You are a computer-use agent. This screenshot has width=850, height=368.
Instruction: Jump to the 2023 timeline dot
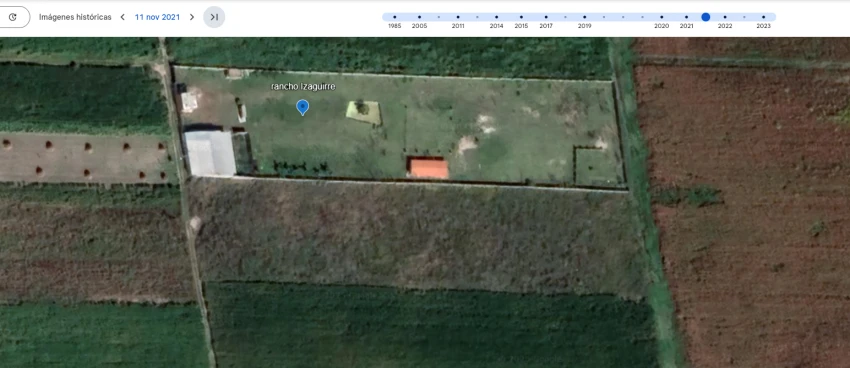pyautogui.click(x=763, y=17)
